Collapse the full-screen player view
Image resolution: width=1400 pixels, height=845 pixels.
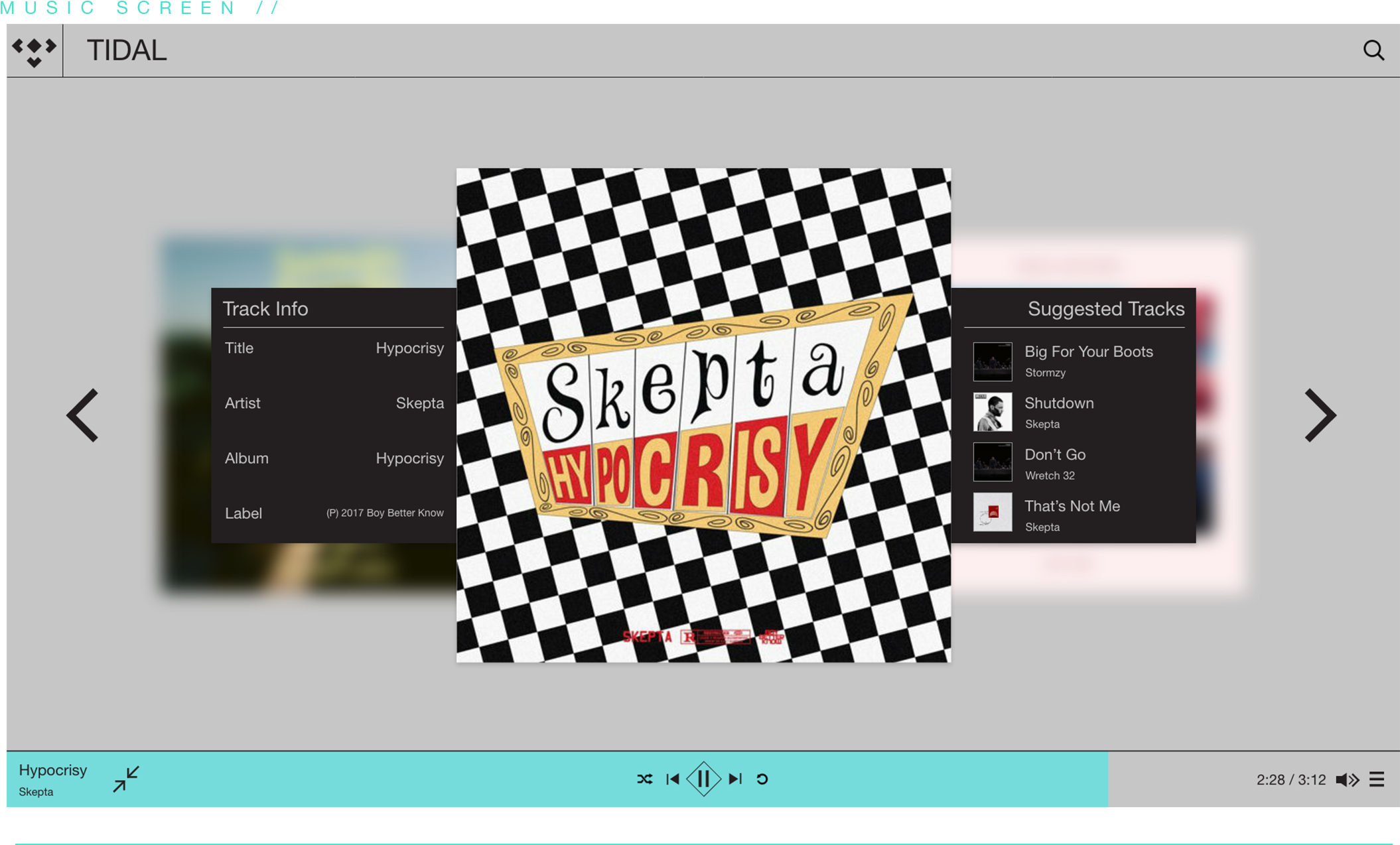click(125, 779)
